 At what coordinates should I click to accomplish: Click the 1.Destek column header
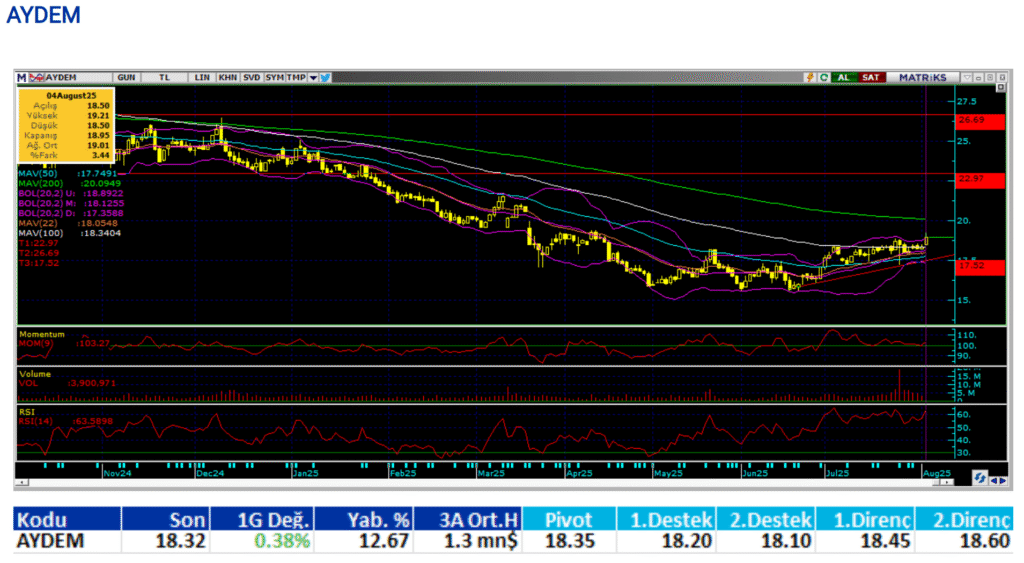pos(665,520)
